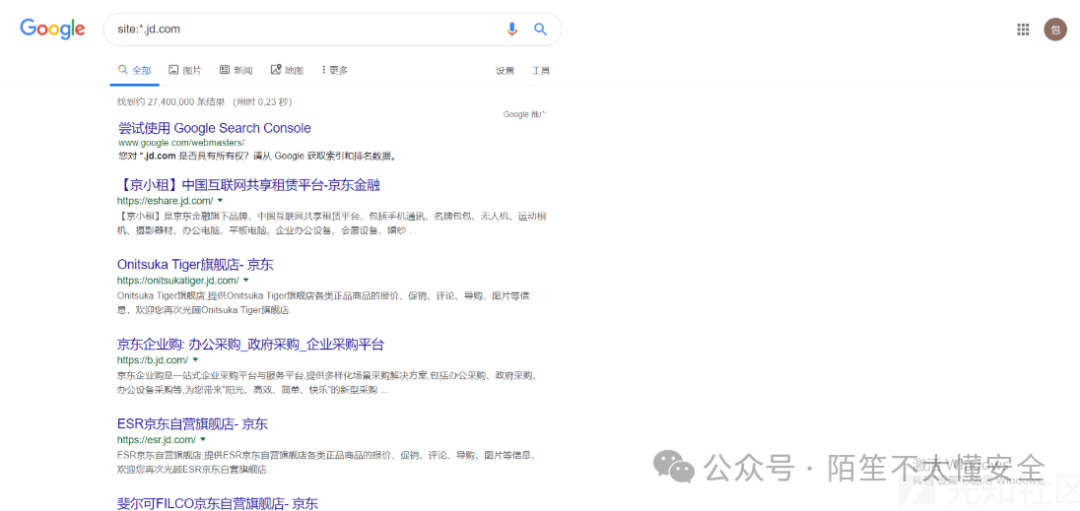The height and width of the screenshot is (511, 1080).
Task: Open 工具 (Tools) options
Action: point(541,70)
